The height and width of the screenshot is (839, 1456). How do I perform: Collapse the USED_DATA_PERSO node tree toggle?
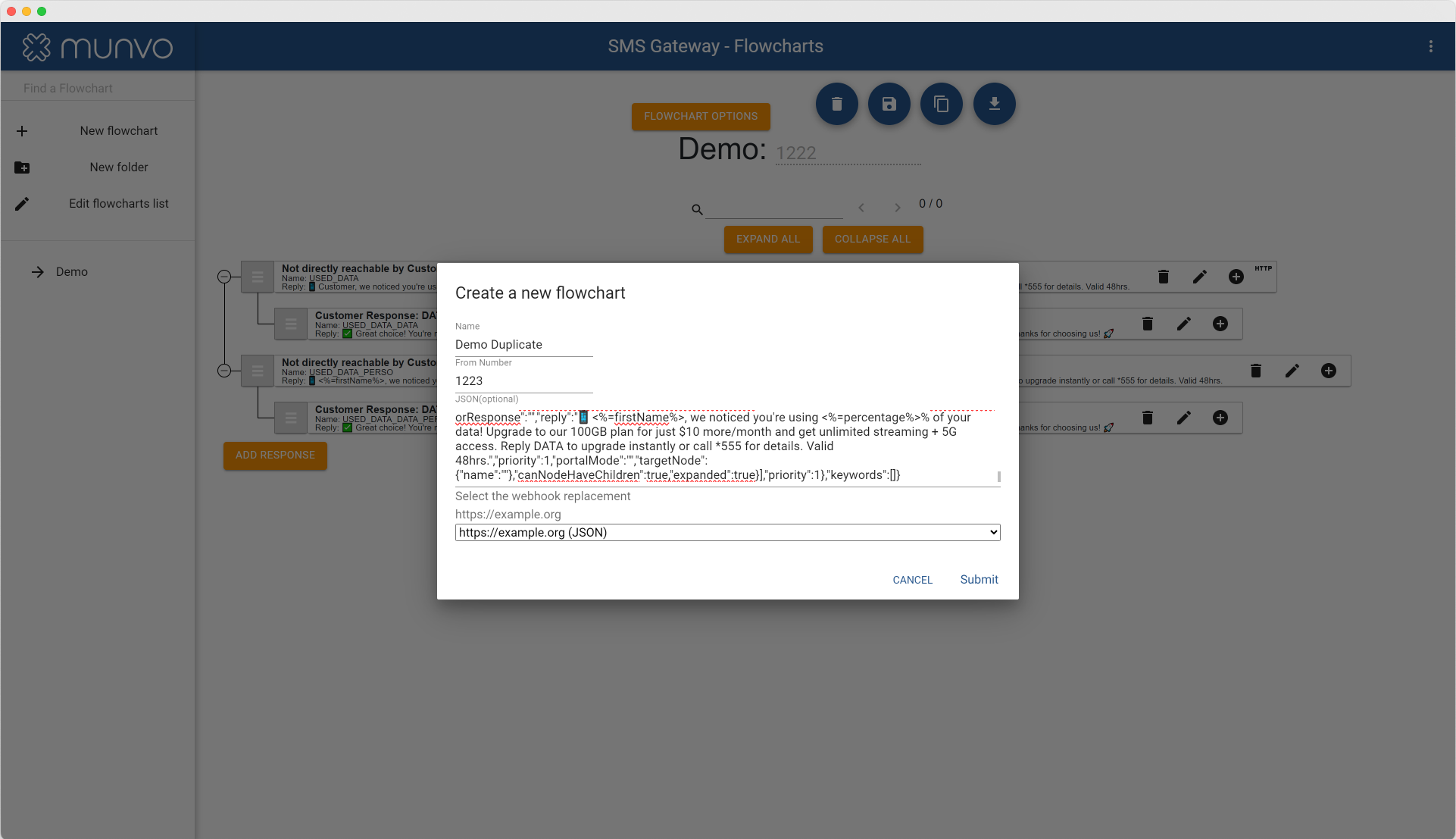(x=224, y=371)
